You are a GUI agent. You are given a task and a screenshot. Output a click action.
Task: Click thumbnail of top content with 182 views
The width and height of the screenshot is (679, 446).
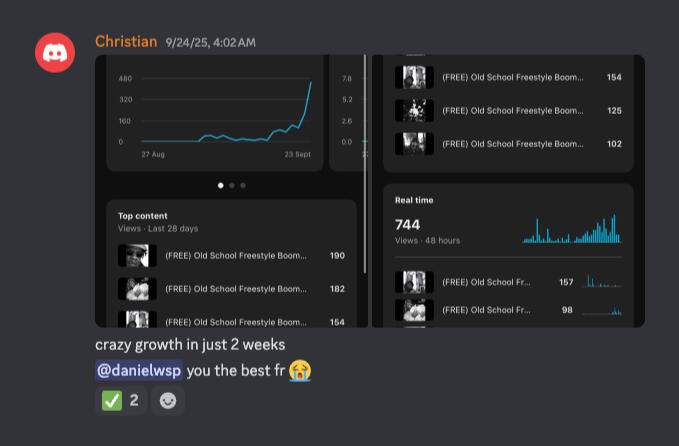tap(137, 289)
